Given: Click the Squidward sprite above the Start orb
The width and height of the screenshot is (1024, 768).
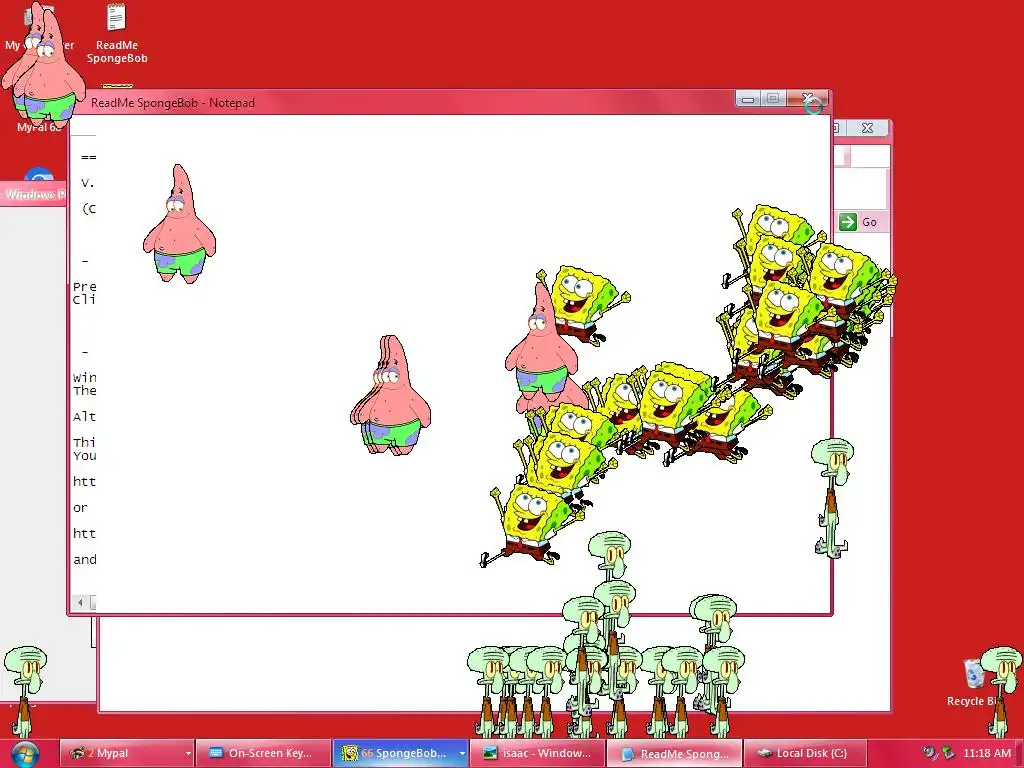Looking at the screenshot, I should 25,692.
